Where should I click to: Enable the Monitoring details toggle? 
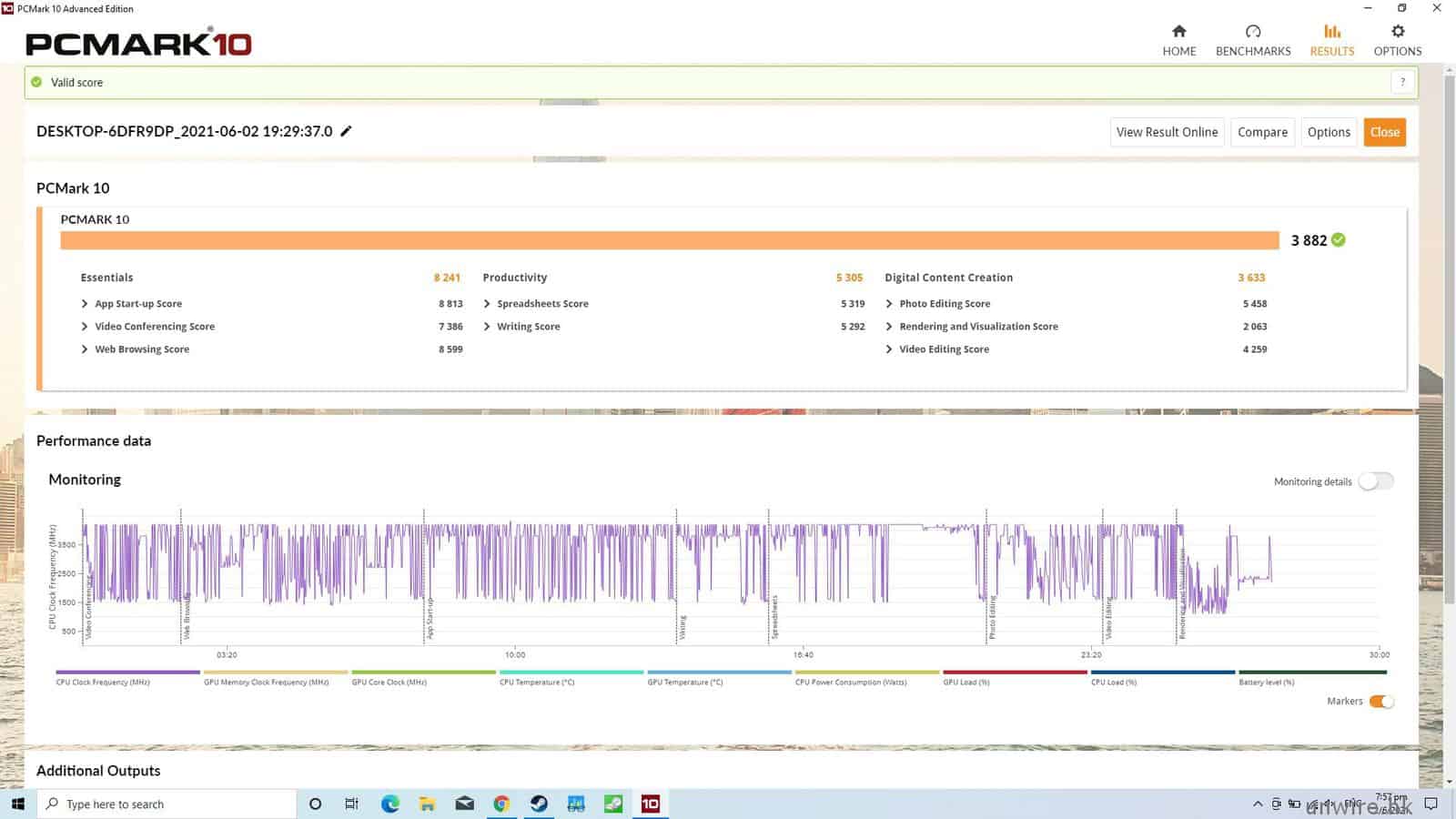[x=1375, y=481]
